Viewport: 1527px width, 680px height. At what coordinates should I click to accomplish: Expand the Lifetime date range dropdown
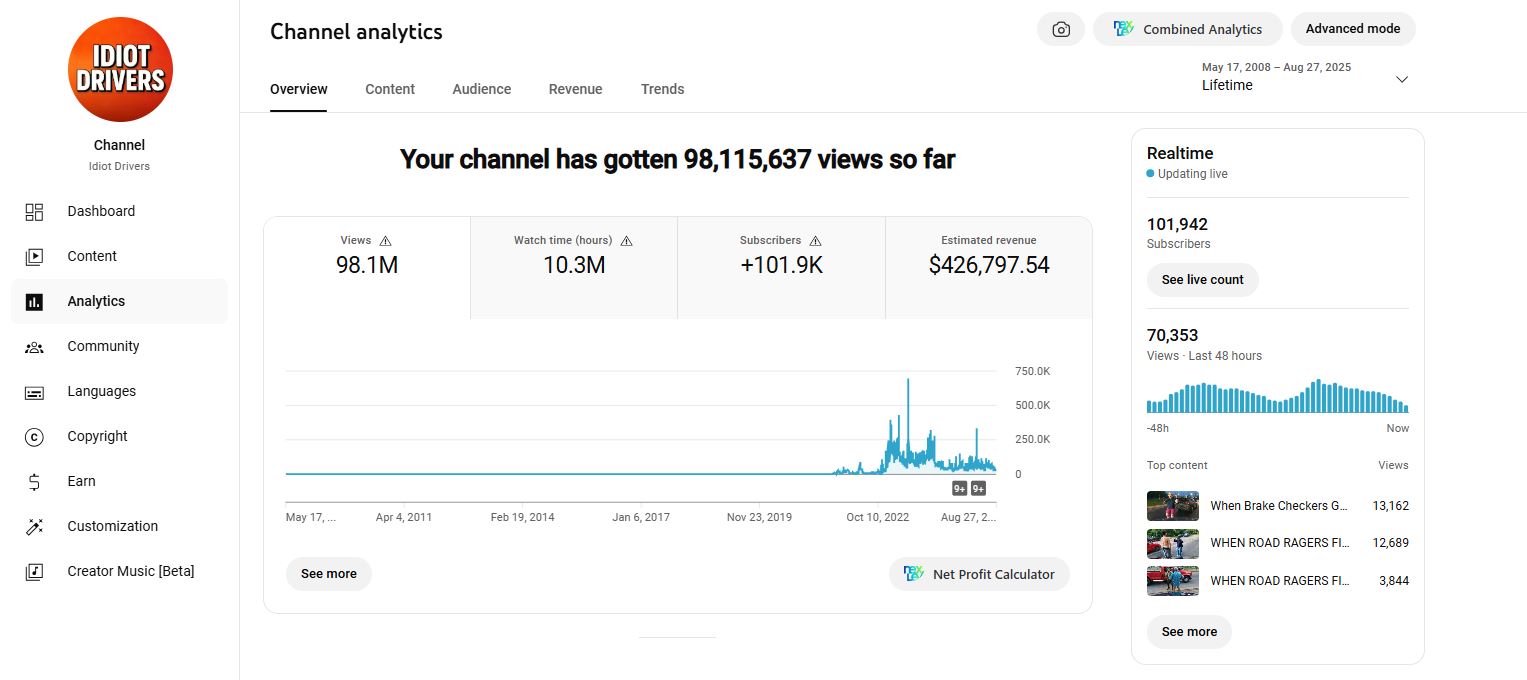coord(1401,79)
